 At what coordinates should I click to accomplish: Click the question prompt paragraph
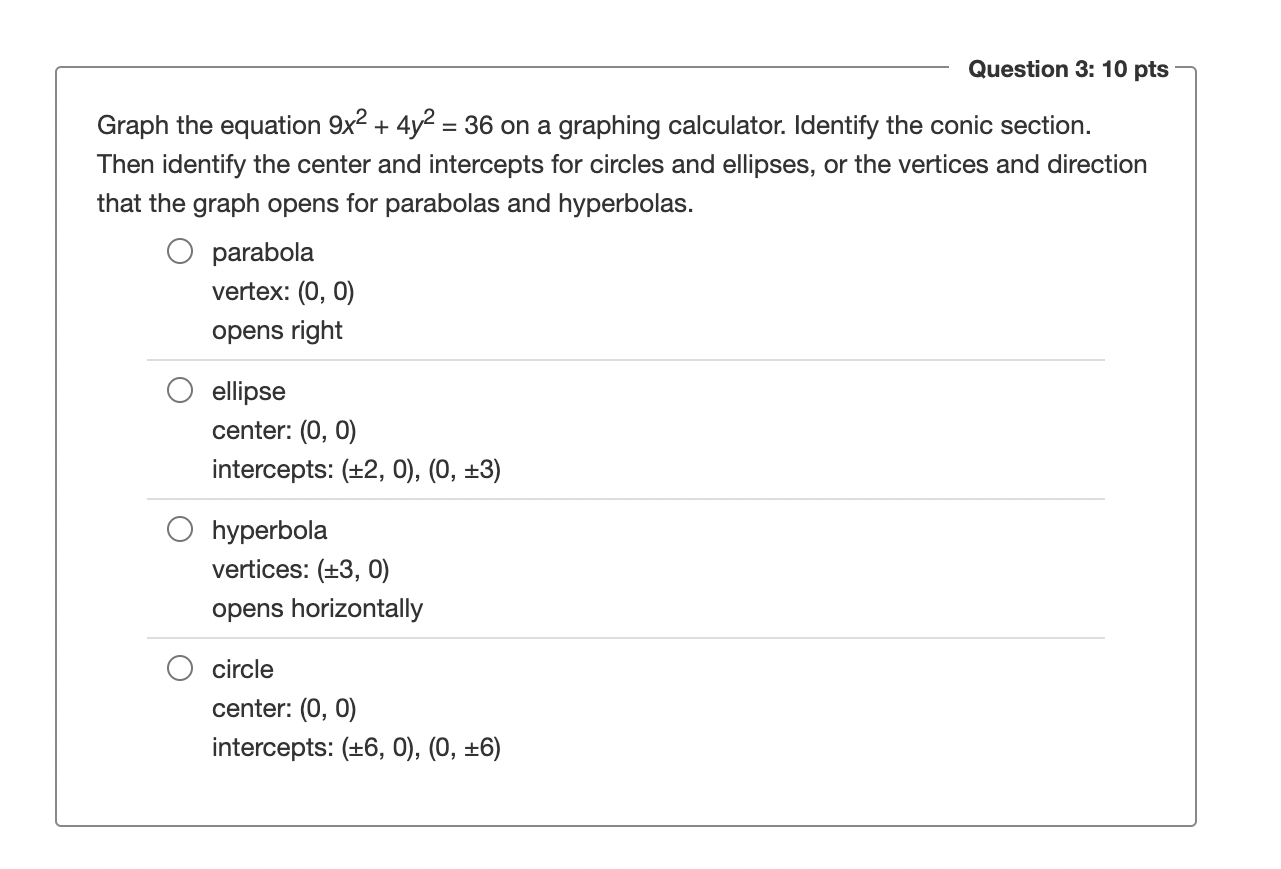click(x=620, y=163)
